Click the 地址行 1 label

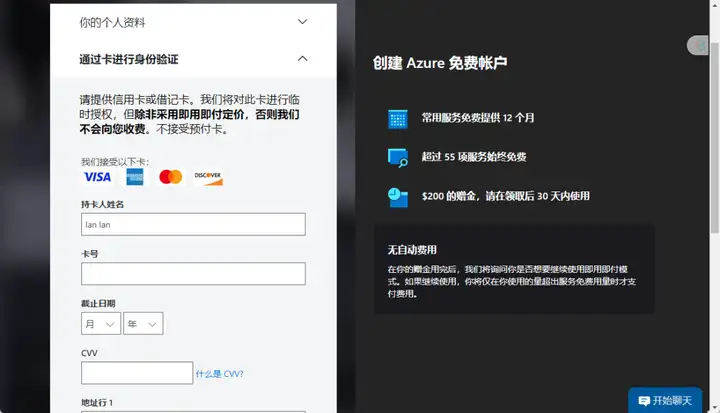tap(97, 402)
